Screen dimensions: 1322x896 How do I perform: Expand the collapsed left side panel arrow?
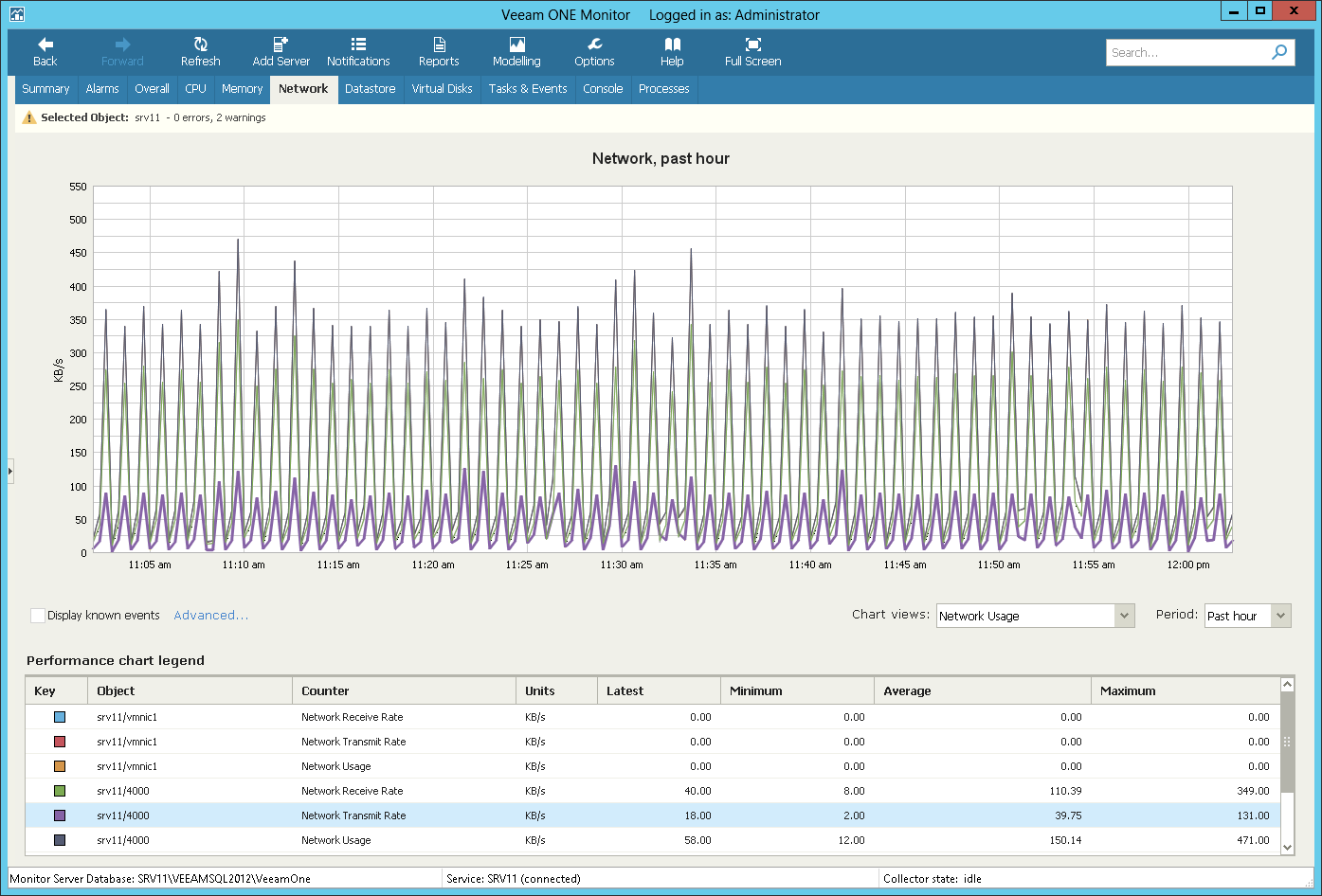[x=10, y=470]
